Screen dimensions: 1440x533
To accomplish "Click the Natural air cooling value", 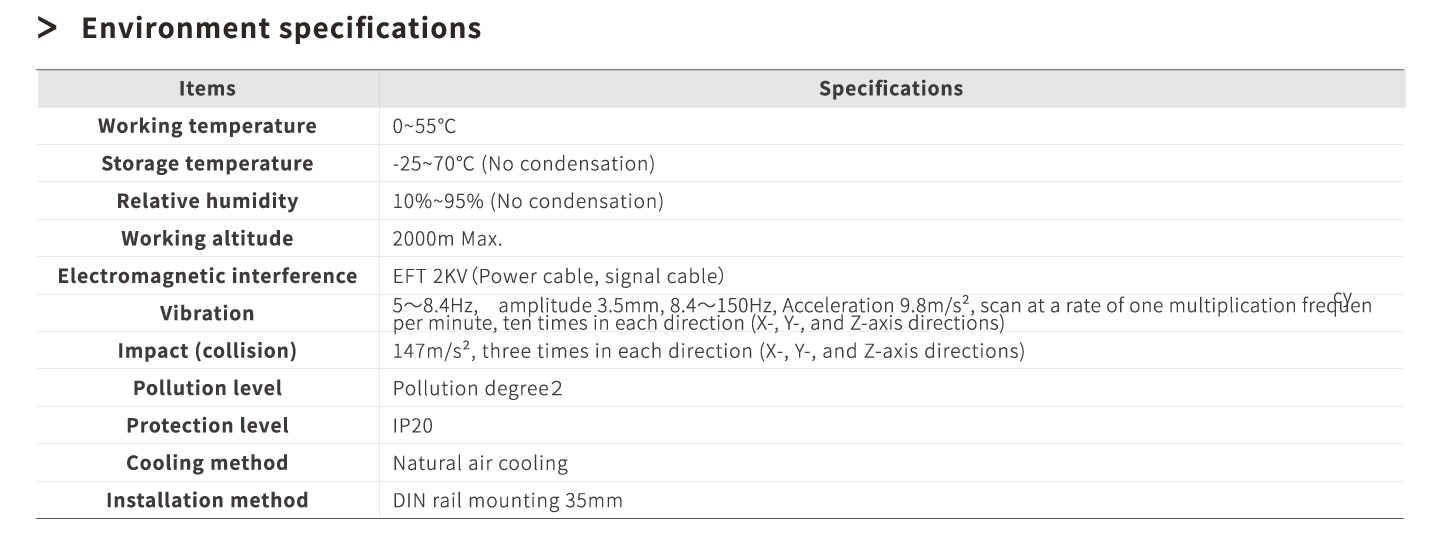I will 480,463.
